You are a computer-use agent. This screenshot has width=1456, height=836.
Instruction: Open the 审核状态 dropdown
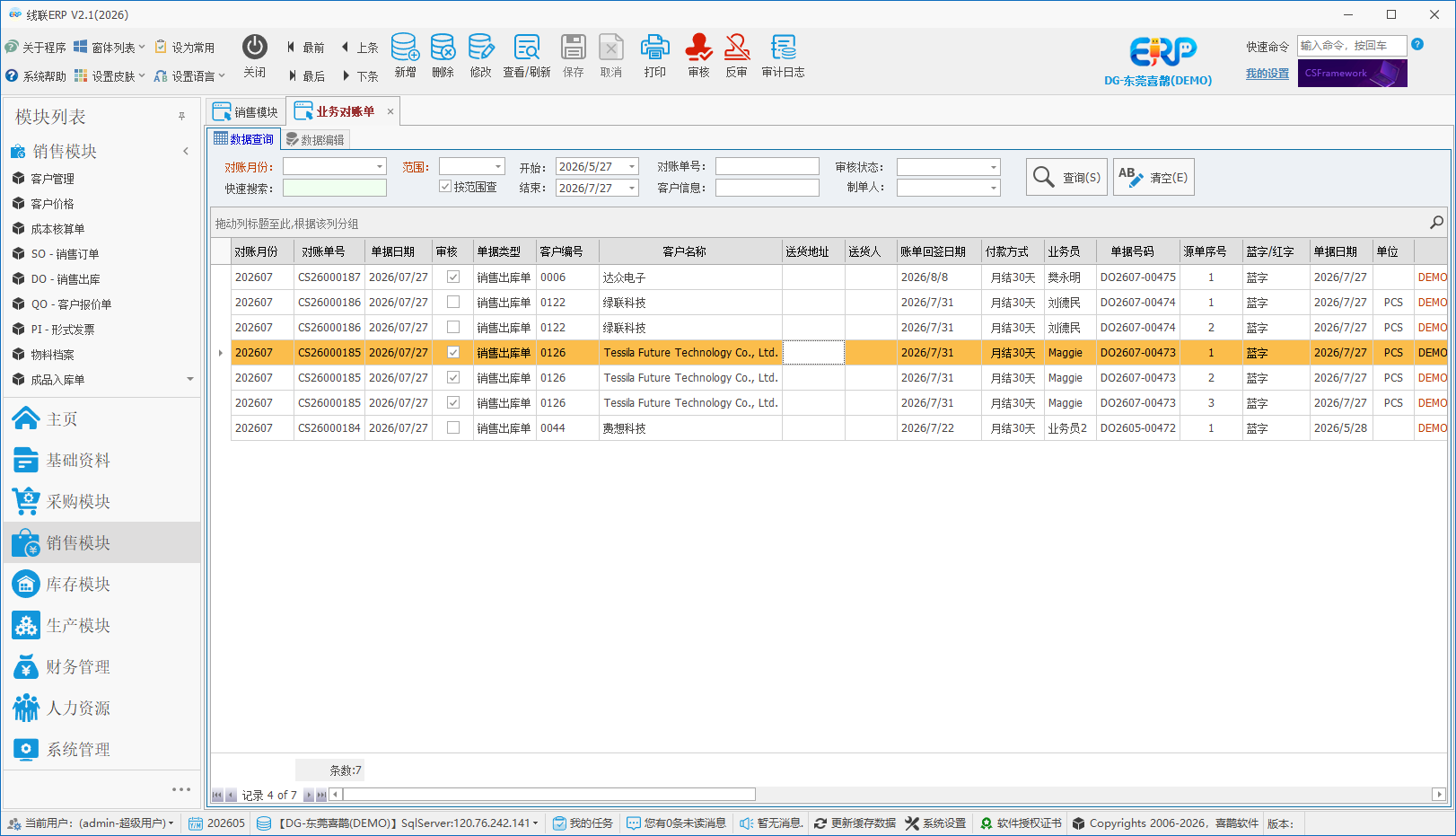pyautogui.click(x=993, y=168)
